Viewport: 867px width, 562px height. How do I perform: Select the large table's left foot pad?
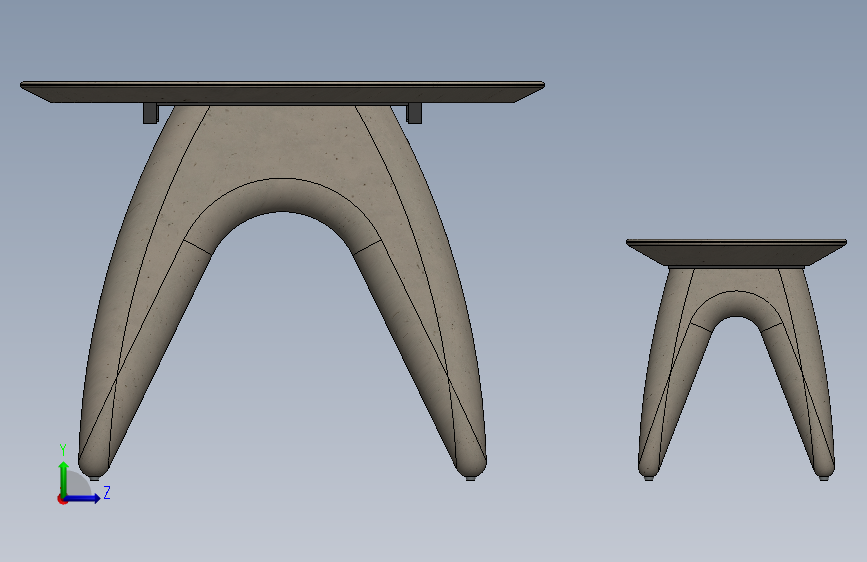point(95,478)
